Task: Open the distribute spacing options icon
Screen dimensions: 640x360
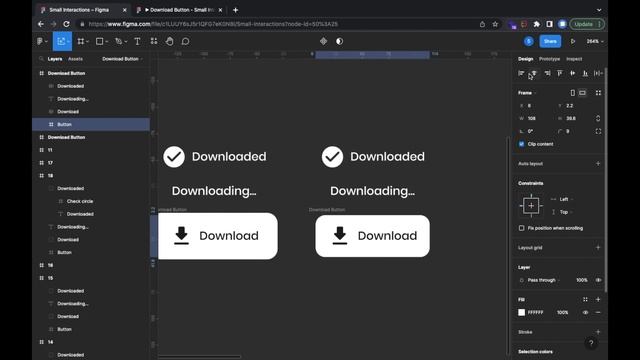Action: [598, 73]
